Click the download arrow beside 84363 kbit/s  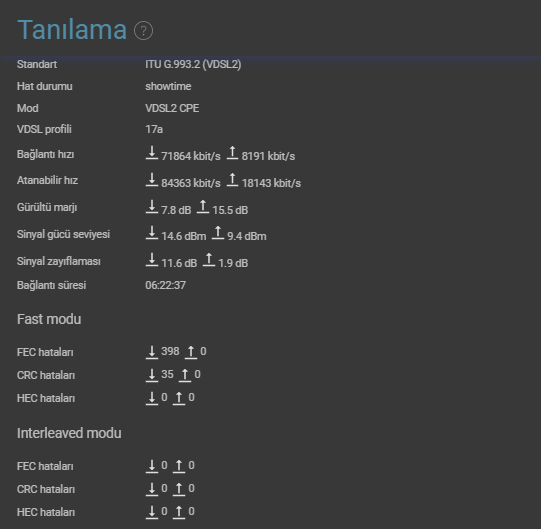[151, 180]
